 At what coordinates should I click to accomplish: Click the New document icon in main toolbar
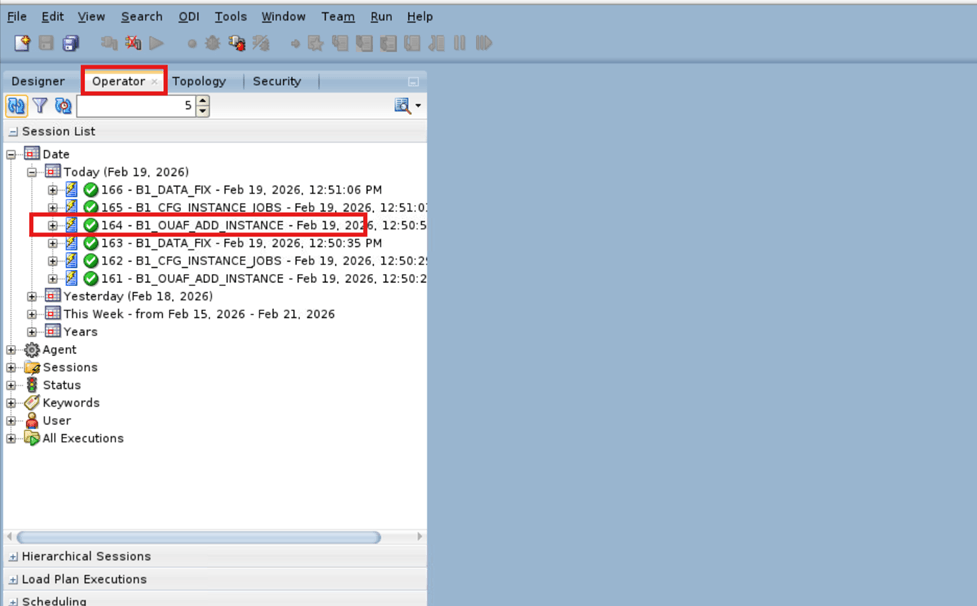pos(20,42)
